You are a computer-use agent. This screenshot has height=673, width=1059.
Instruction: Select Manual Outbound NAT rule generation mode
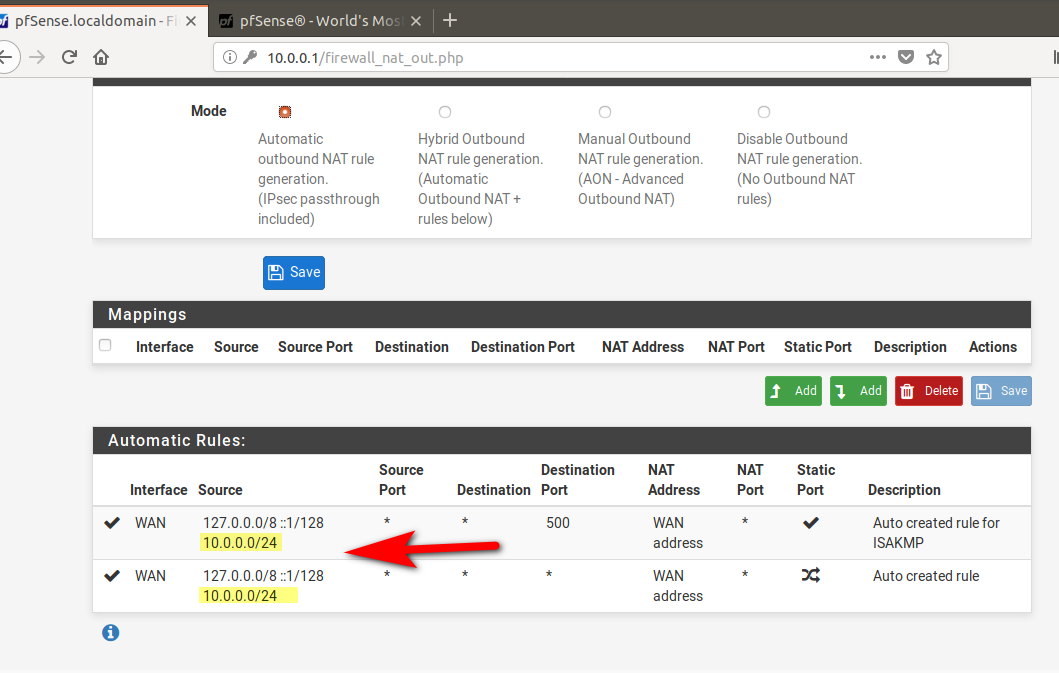604,111
